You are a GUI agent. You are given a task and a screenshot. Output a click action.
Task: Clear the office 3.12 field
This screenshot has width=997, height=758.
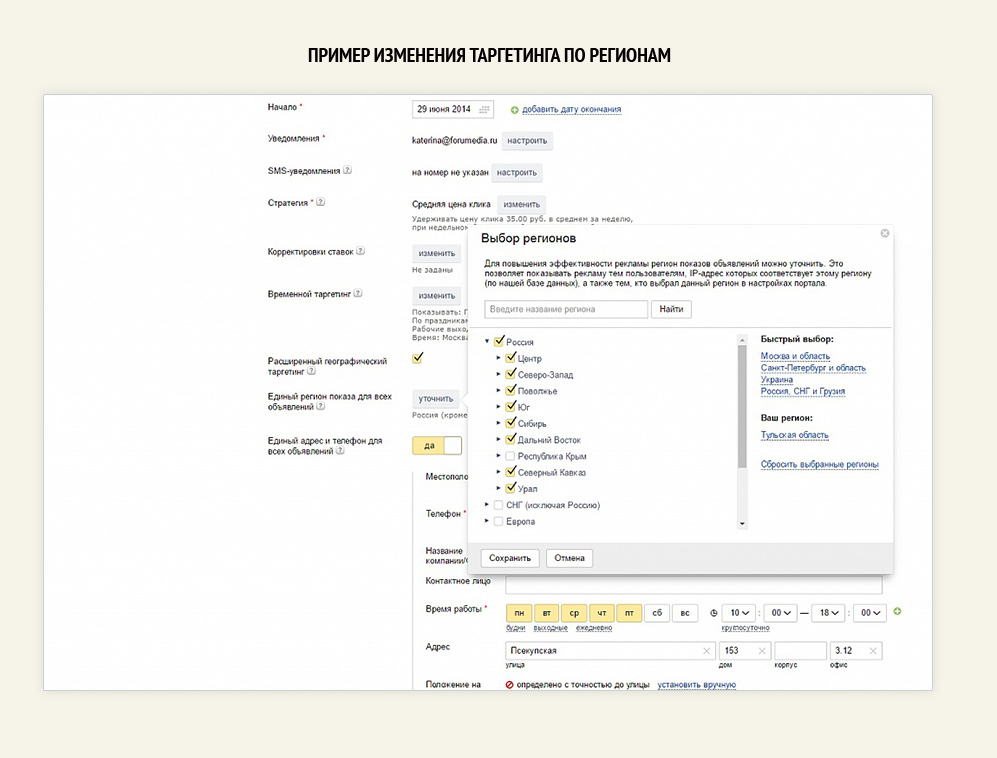pos(873,651)
